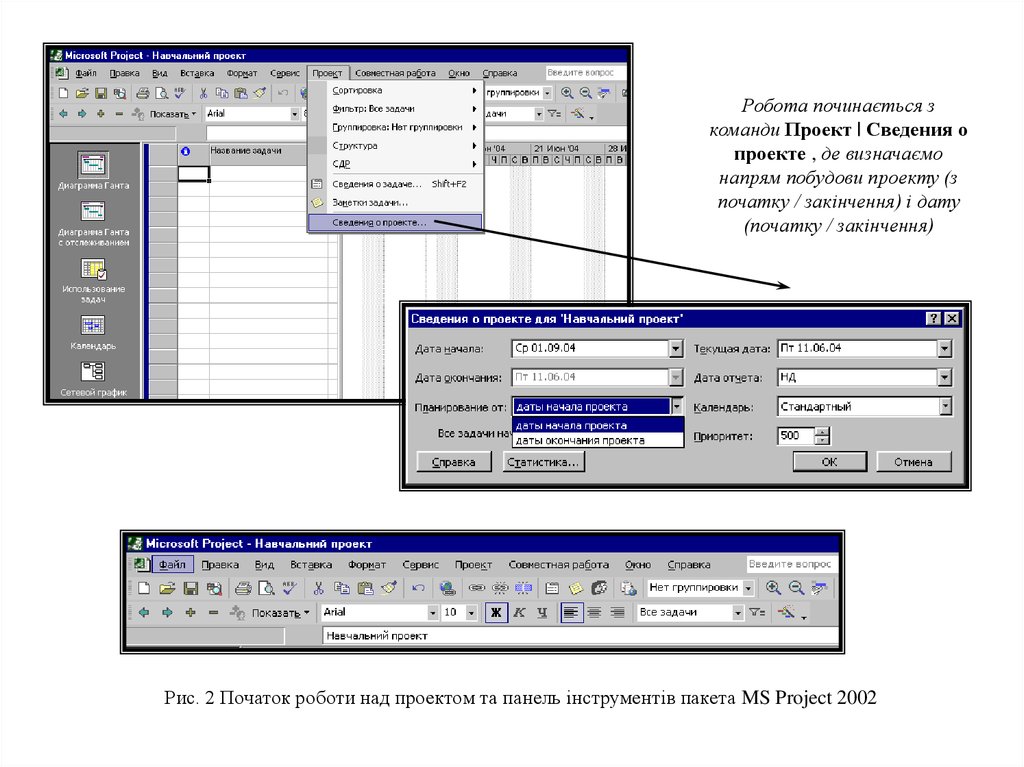
Task: Click New file icon in lower toolbar strip
Action: (144, 588)
